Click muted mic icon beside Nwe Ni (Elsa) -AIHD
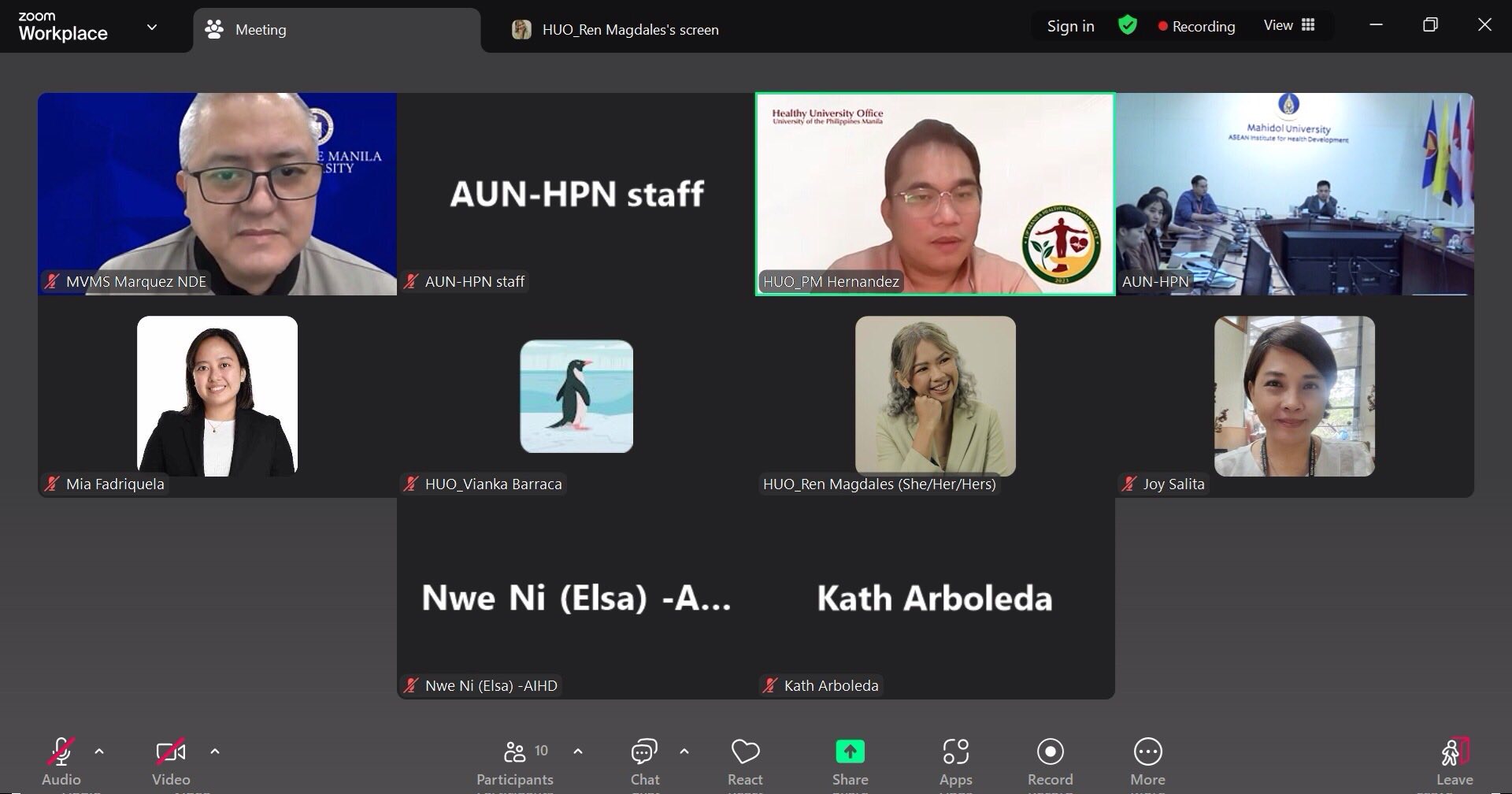 [411, 685]
